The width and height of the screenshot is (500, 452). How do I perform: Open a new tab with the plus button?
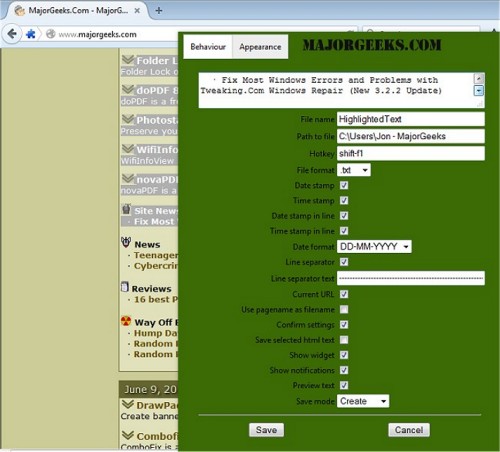point(159,11)
